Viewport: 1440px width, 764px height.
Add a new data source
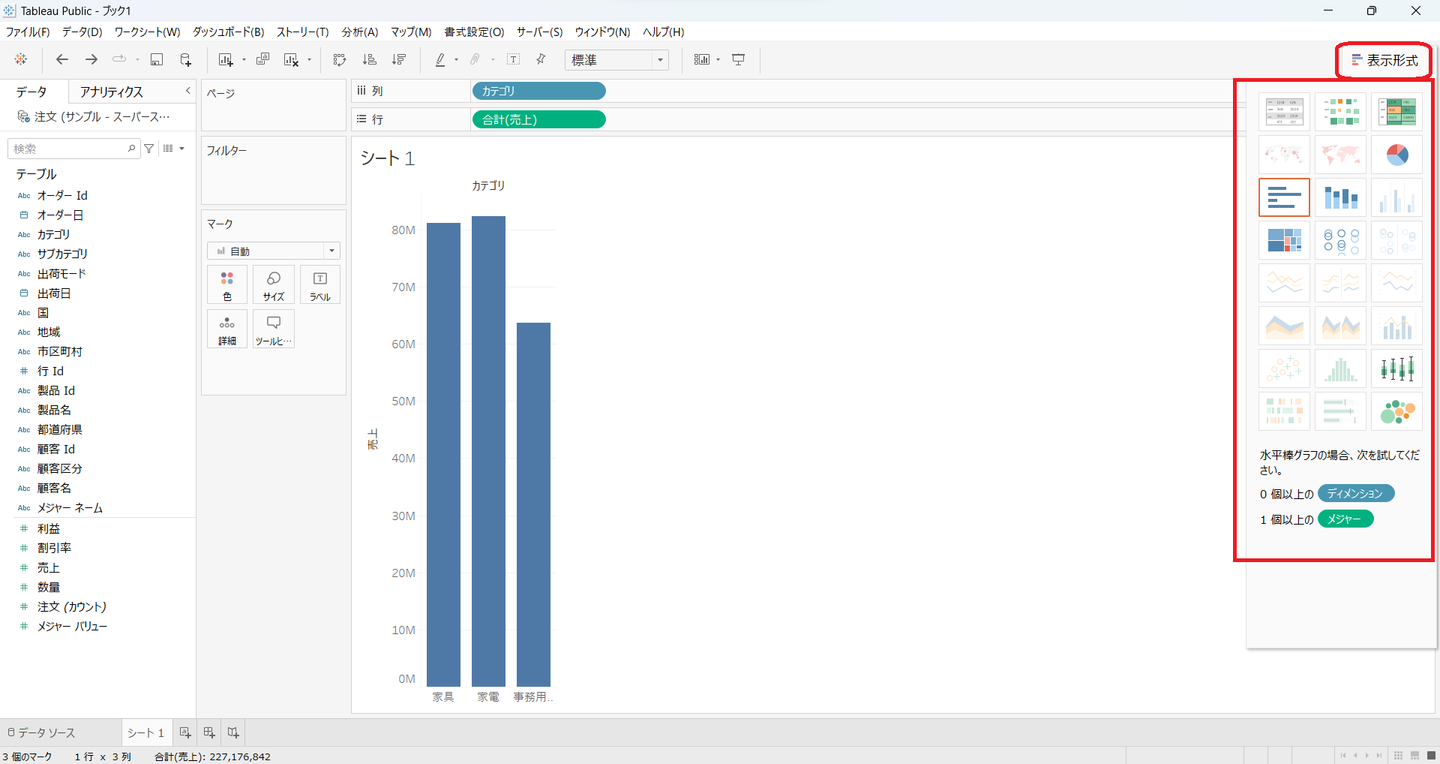pyautogui.click(x=185, y=60)
